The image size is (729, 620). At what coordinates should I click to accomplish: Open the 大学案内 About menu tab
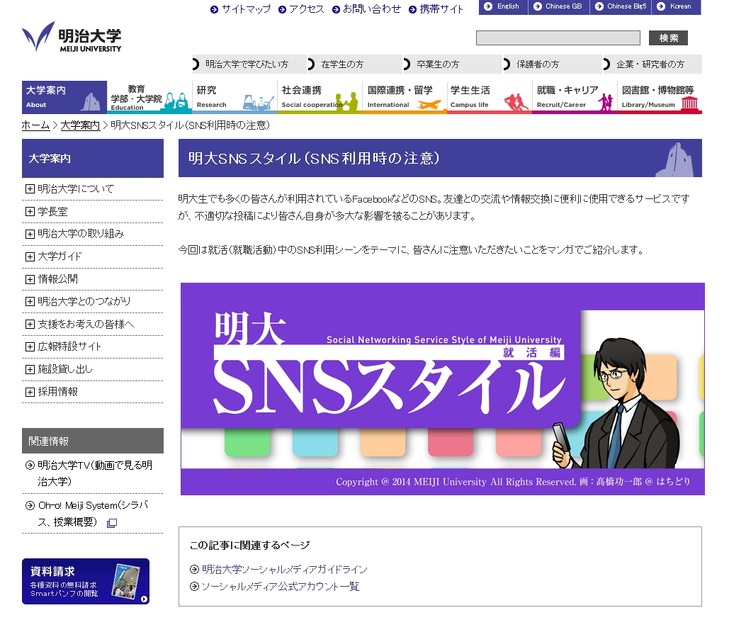pos(64,97)
